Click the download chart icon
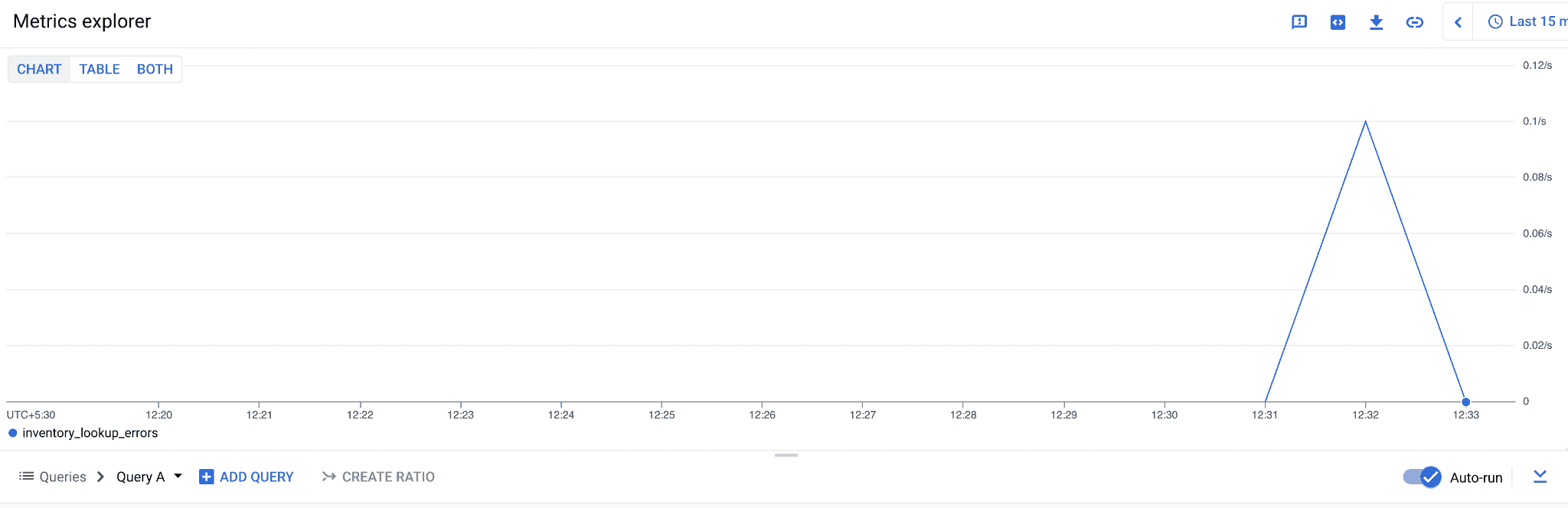Viewport: 1568px width, 508px height. (1376, 22)
